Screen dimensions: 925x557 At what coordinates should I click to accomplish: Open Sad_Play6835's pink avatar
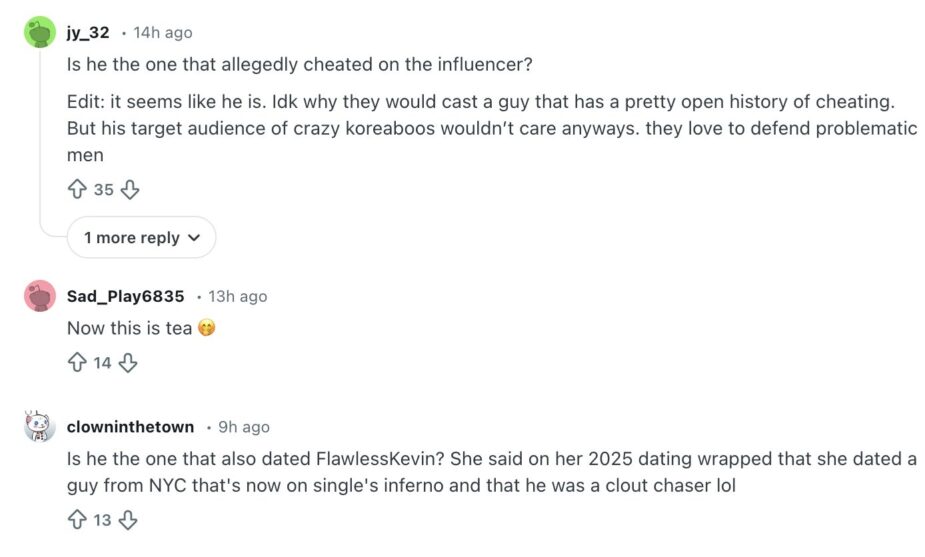pos(40,296)
